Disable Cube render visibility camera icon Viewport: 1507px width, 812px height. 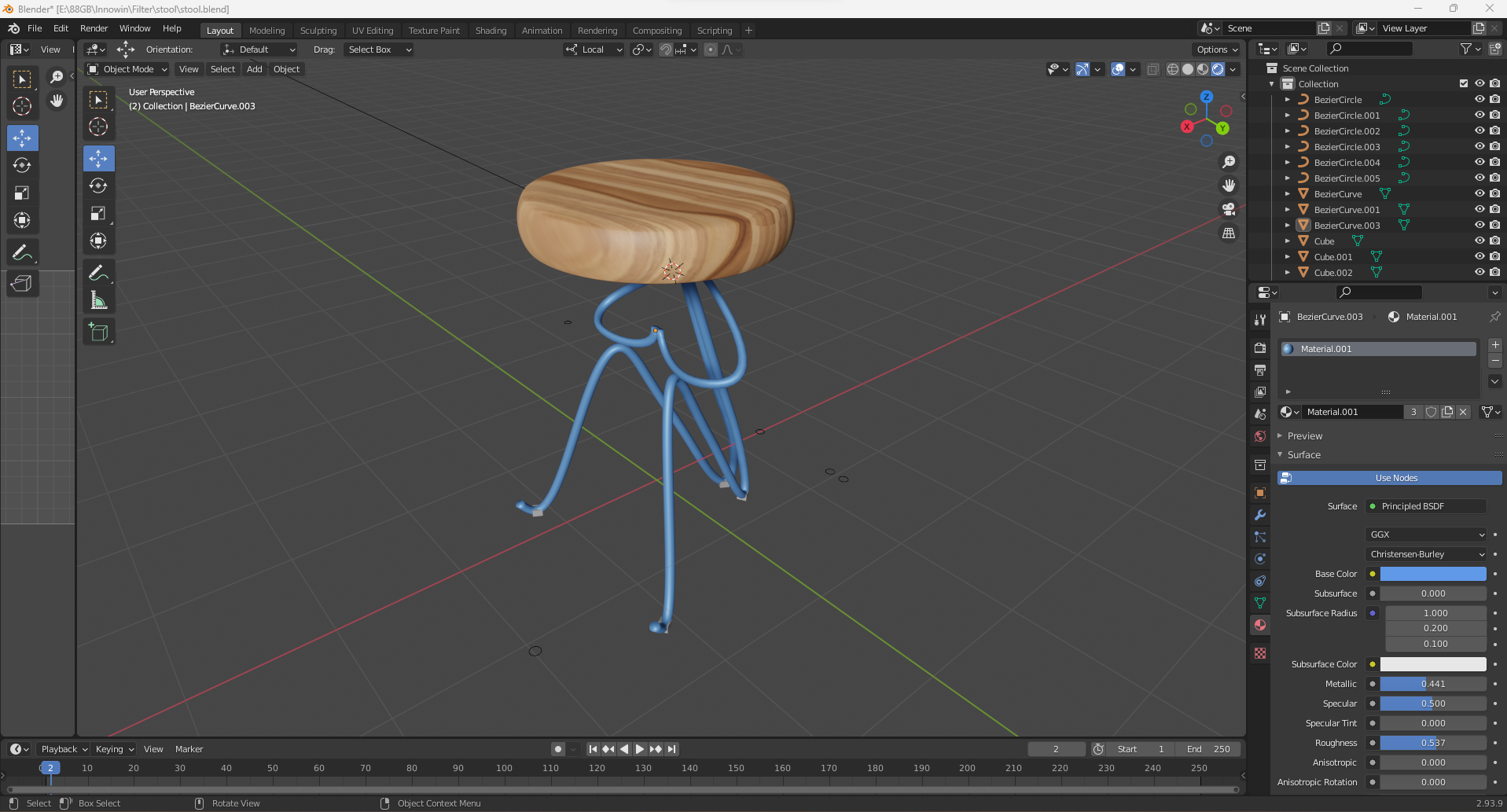tap(1494, 241)
